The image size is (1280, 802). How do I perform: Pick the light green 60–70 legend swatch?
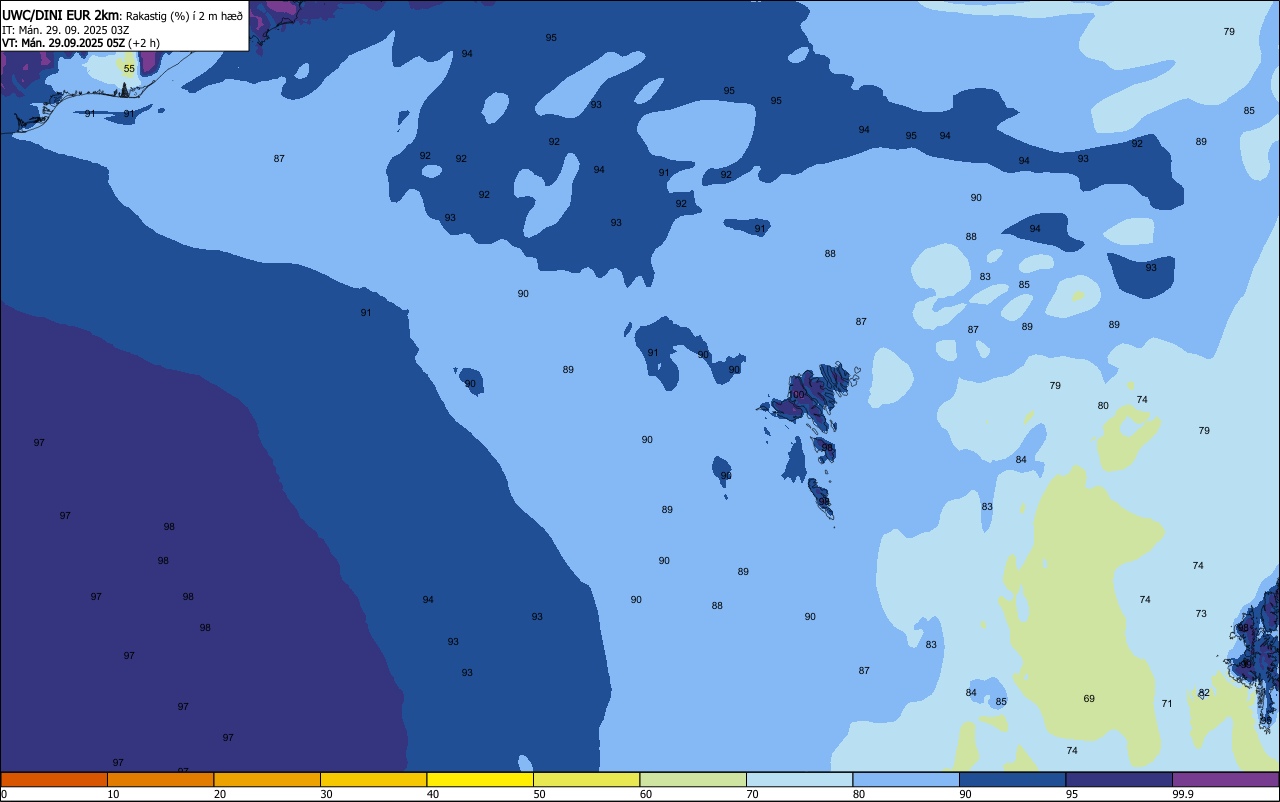693,779
